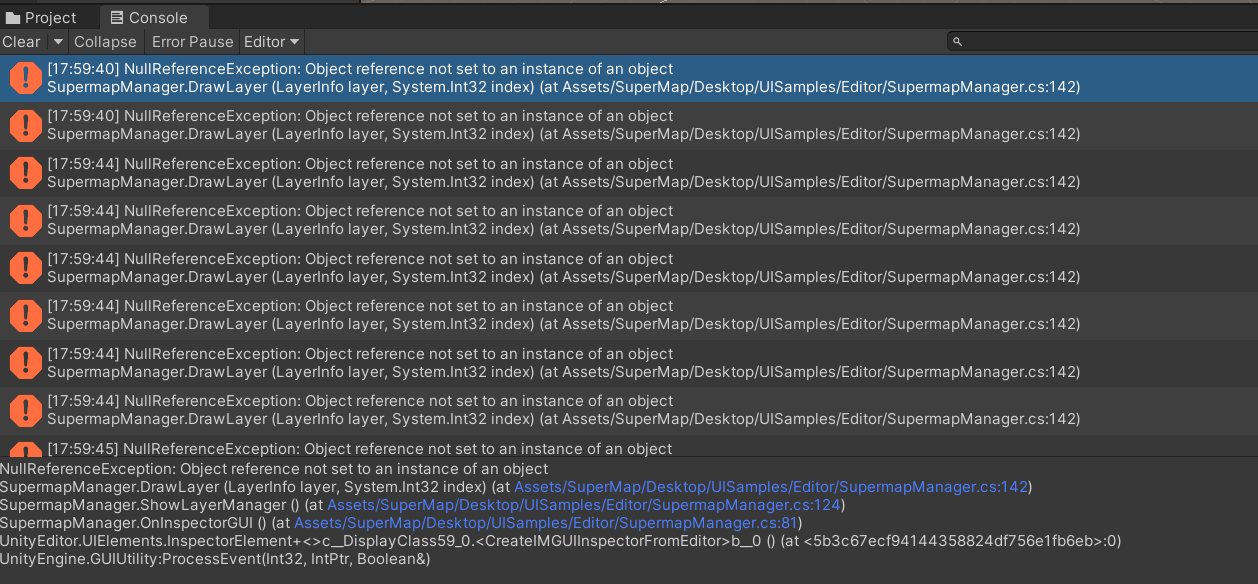The width and height of the screenshot is (1258, 584).
Task: Click the error icon of the first 17:59:40 entry
Action: (x=25, y=78)
